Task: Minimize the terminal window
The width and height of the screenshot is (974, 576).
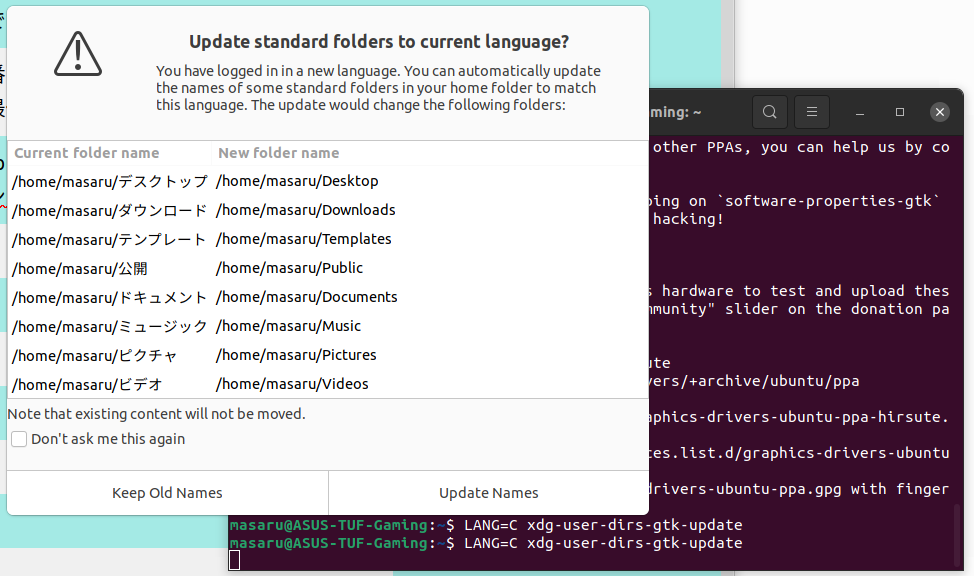Action: (861, 112)
